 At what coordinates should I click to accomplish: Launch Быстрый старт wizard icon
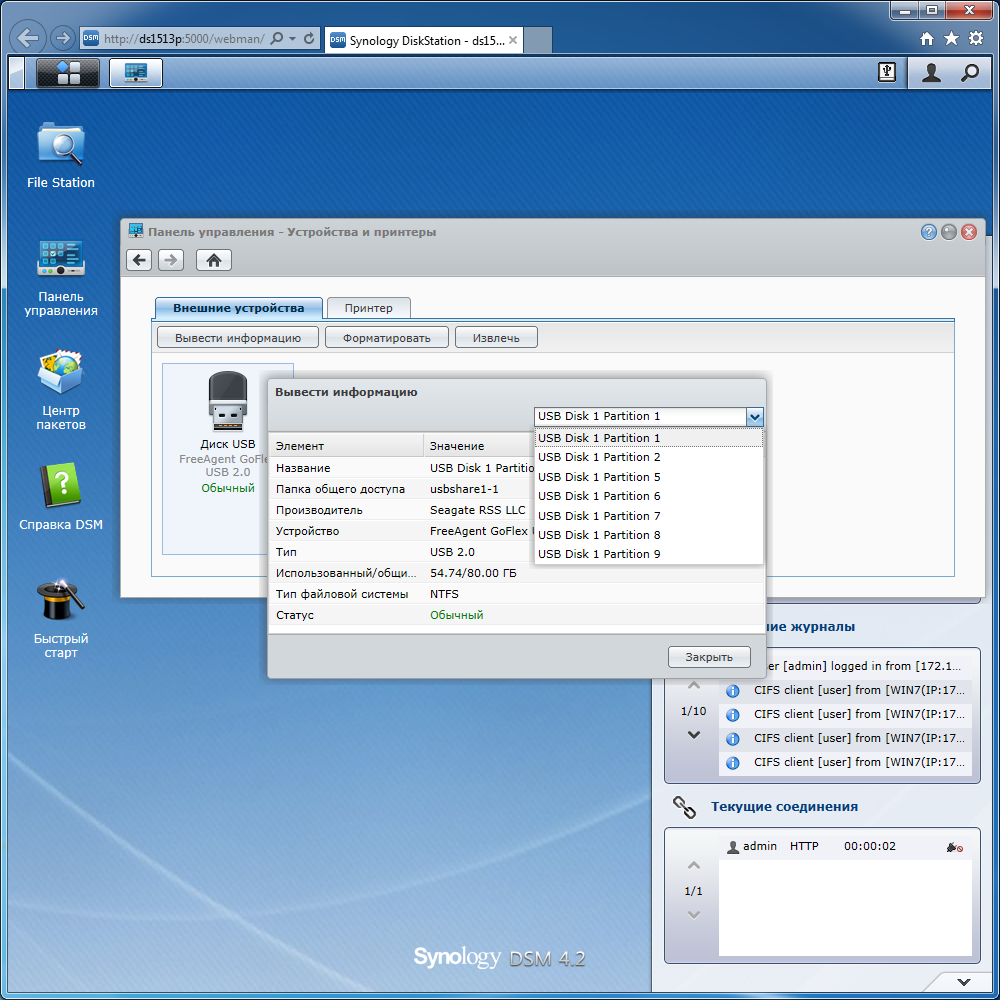pos(61,618)
